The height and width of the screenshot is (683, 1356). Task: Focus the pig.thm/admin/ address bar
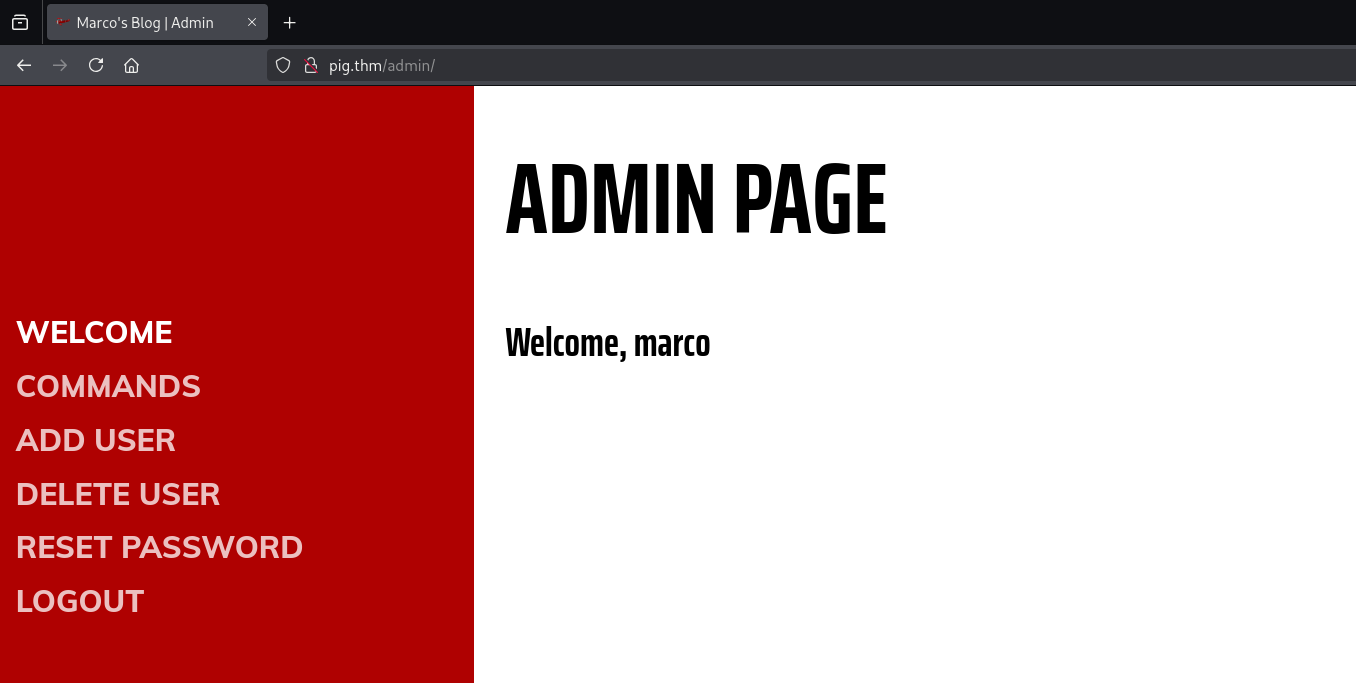point(700,66)
